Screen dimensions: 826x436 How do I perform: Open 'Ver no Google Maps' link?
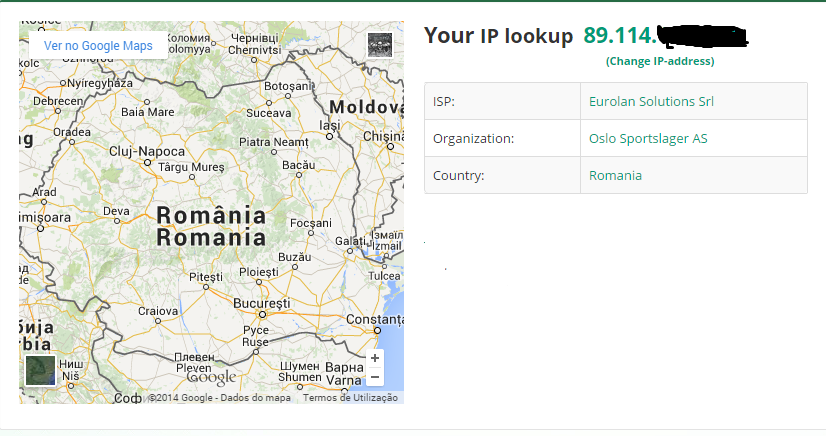pos(98,46)
